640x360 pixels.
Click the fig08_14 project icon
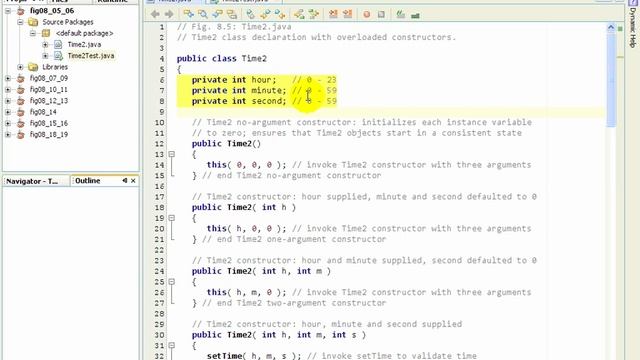tap(20, 112)
